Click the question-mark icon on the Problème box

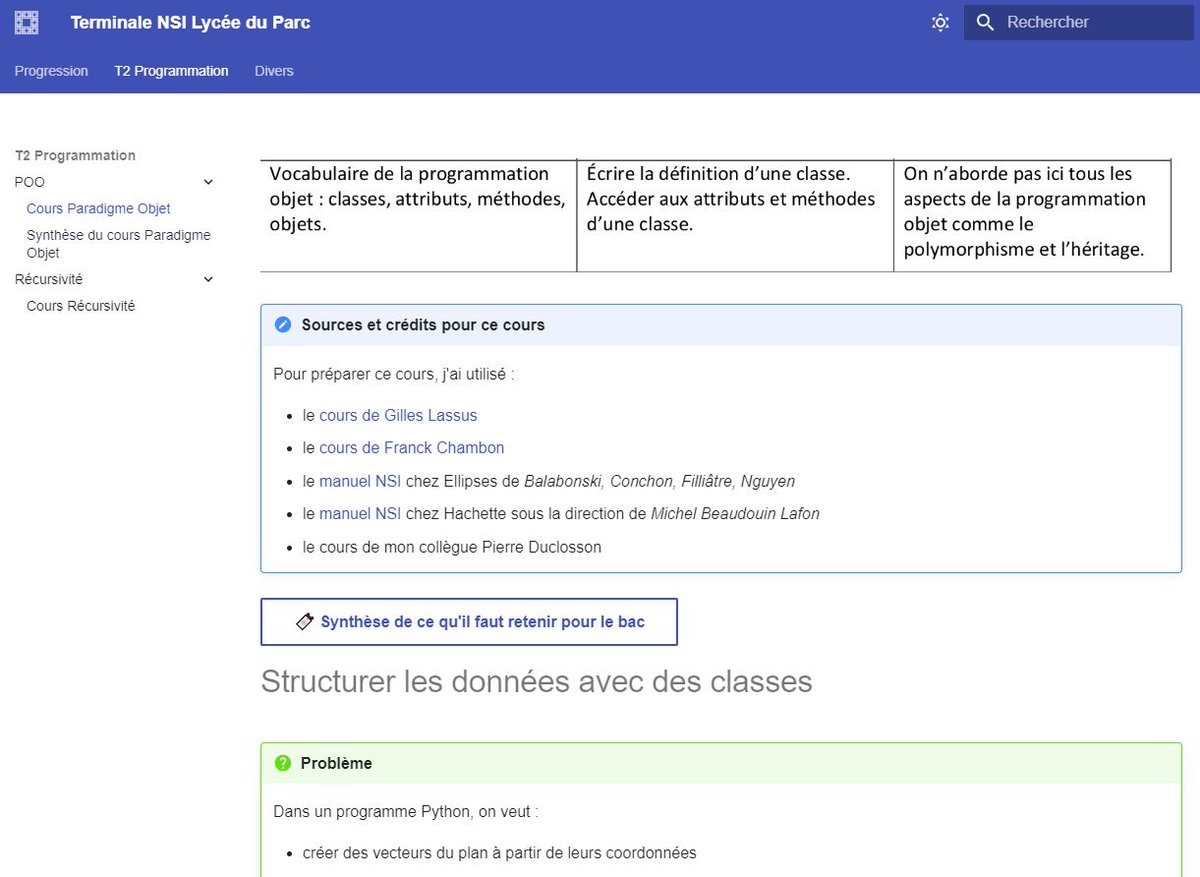(283, 763)
